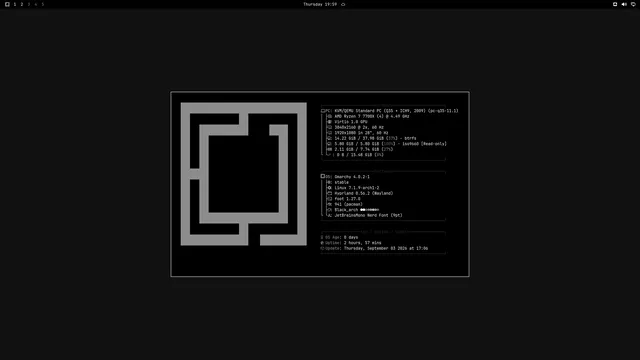Click the 'KVM/QEMU Standard PC' text line
The height and width of the screenshot is (360, 640).
(396, 111)
